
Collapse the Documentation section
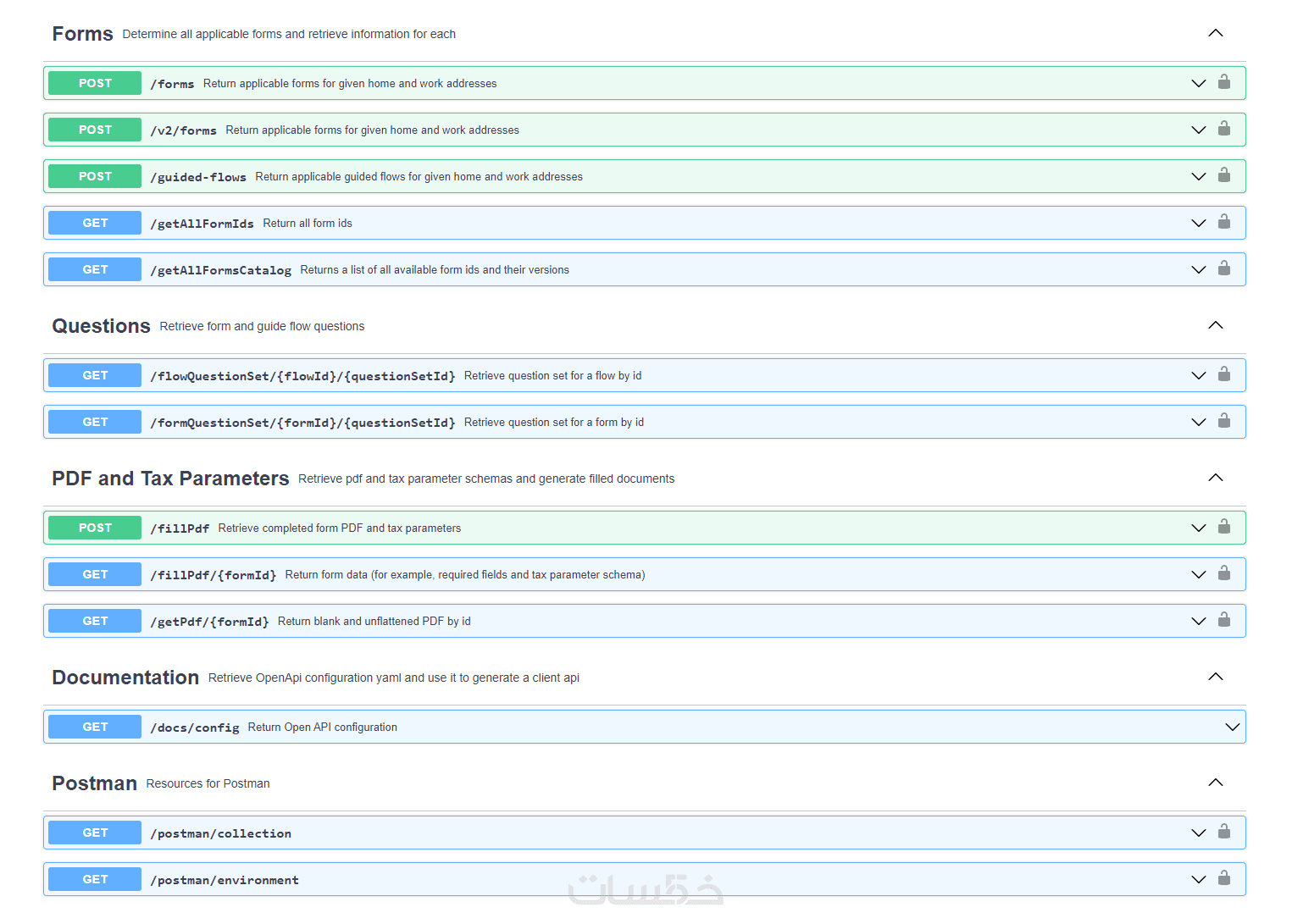pos(1216,677)
